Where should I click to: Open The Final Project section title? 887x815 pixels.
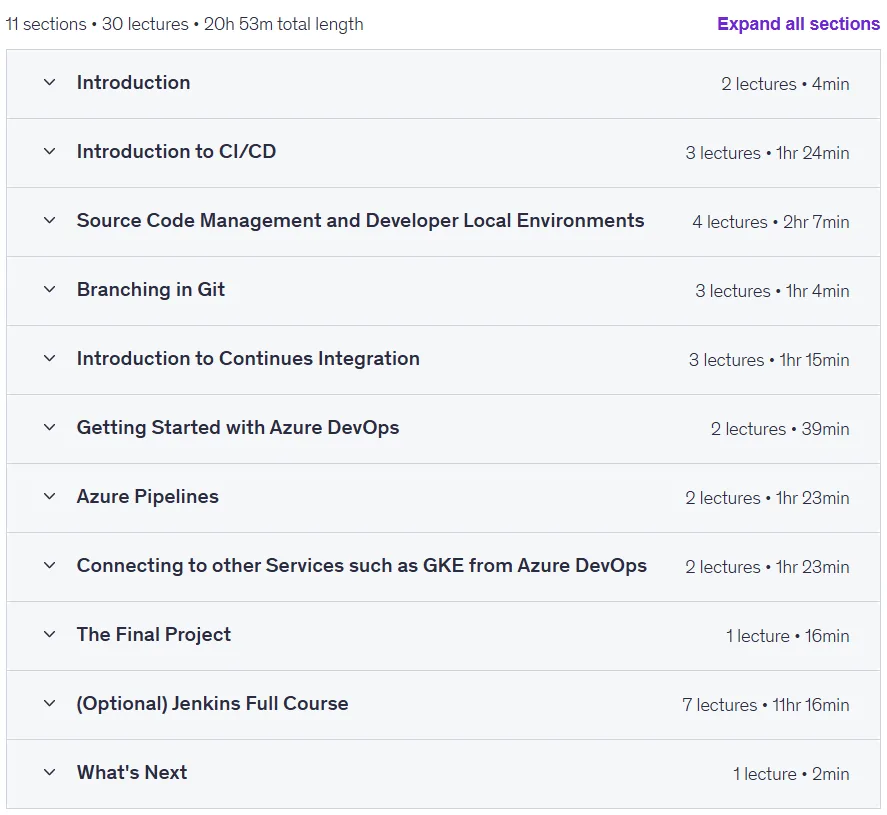(154, 635)
